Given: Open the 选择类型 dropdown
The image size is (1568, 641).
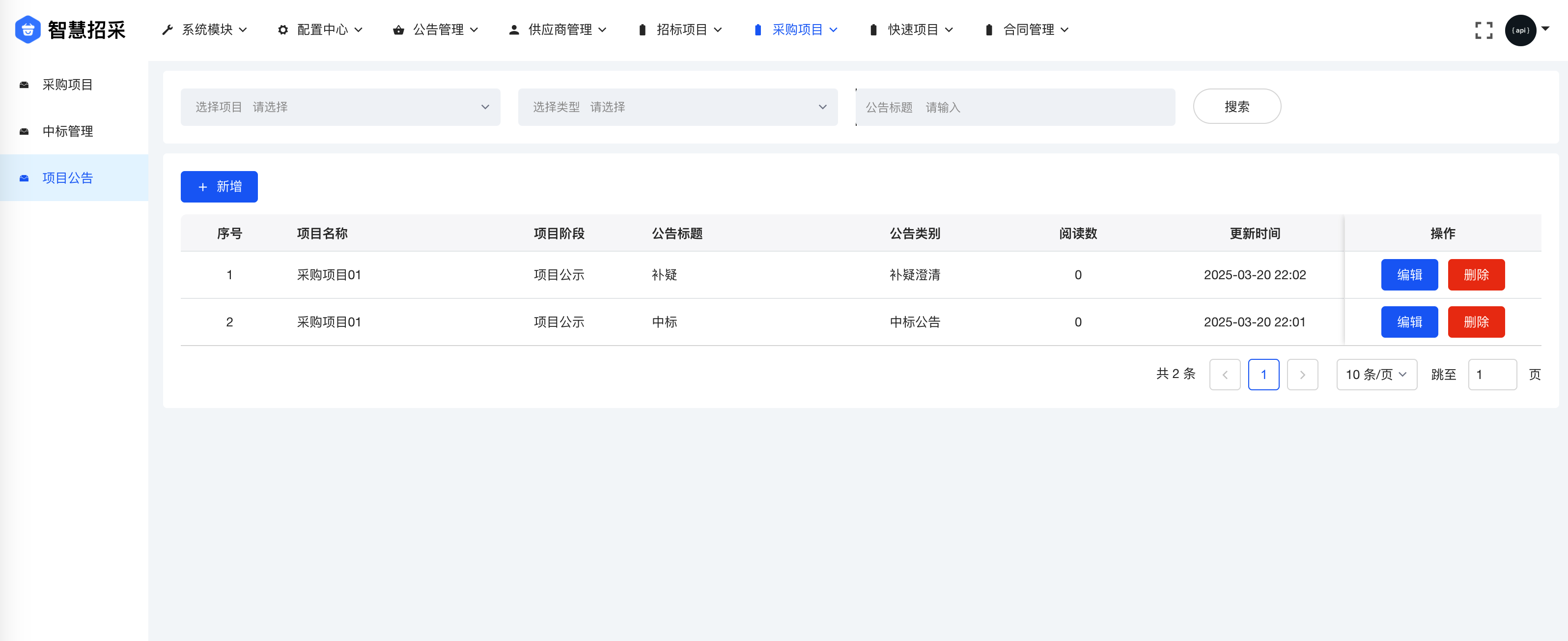Looking at the screenshot, I should (677, 107).
